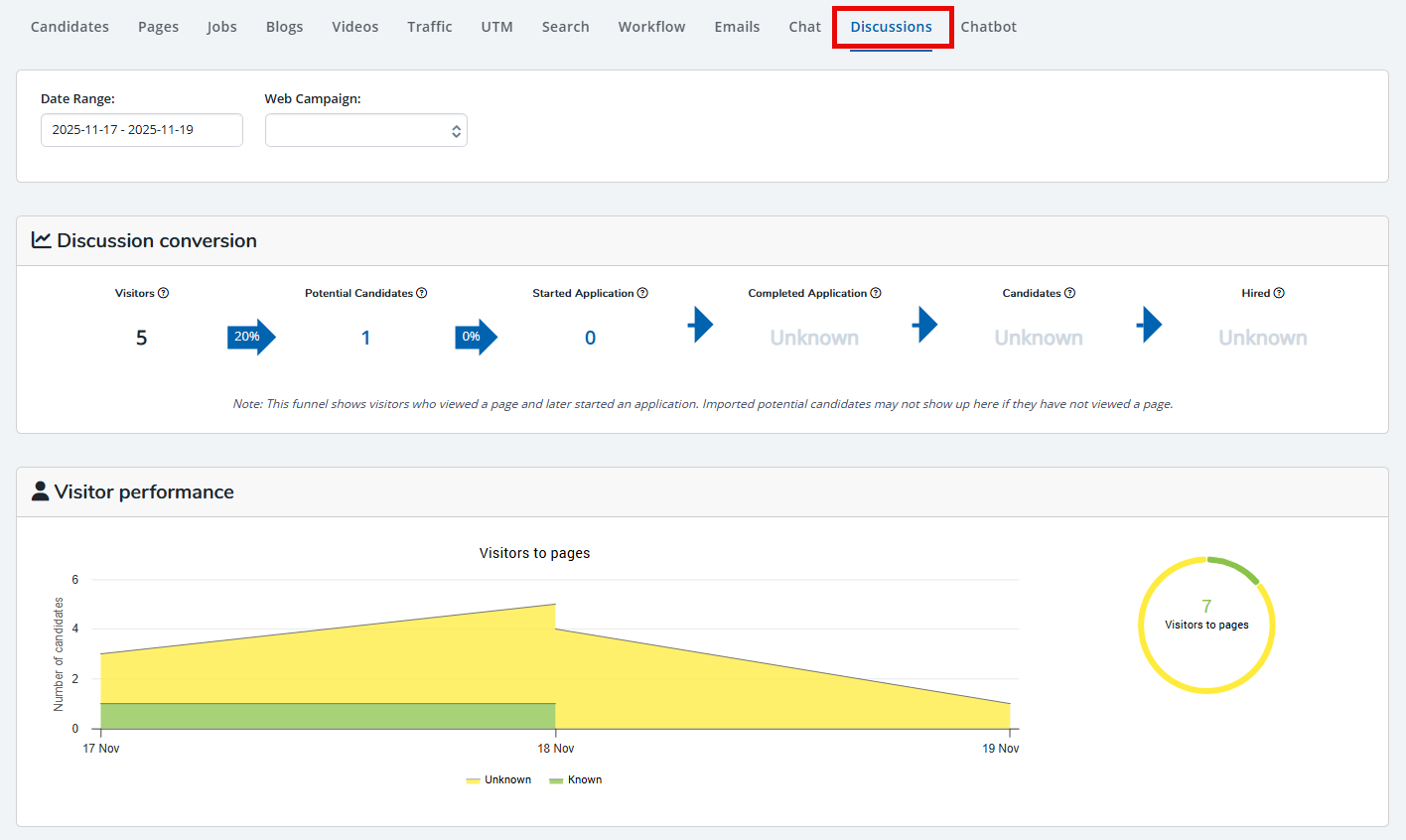
Task: Open the Candidates tab
Action: point(70,27)
